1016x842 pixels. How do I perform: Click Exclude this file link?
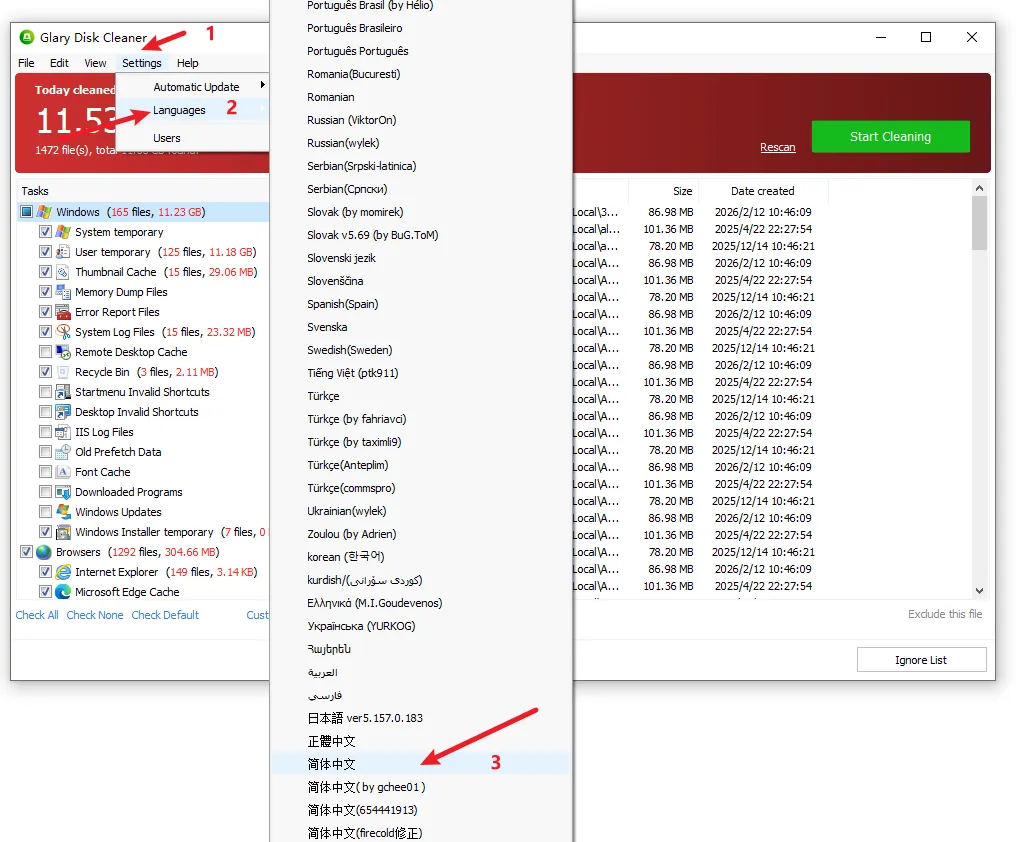[945, 614]
